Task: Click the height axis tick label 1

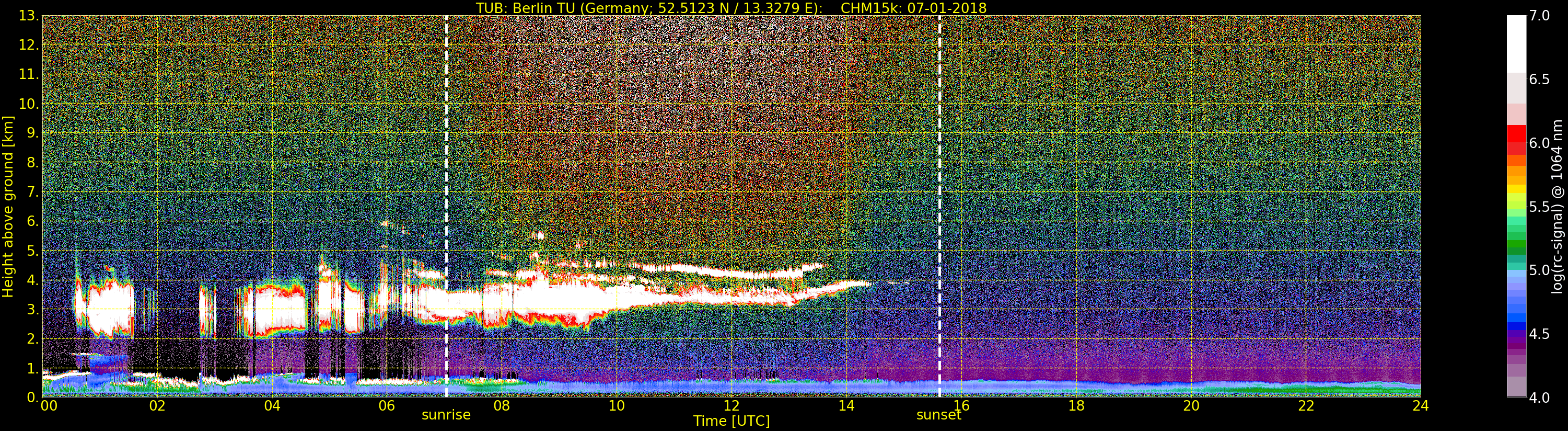Action: 32,368
